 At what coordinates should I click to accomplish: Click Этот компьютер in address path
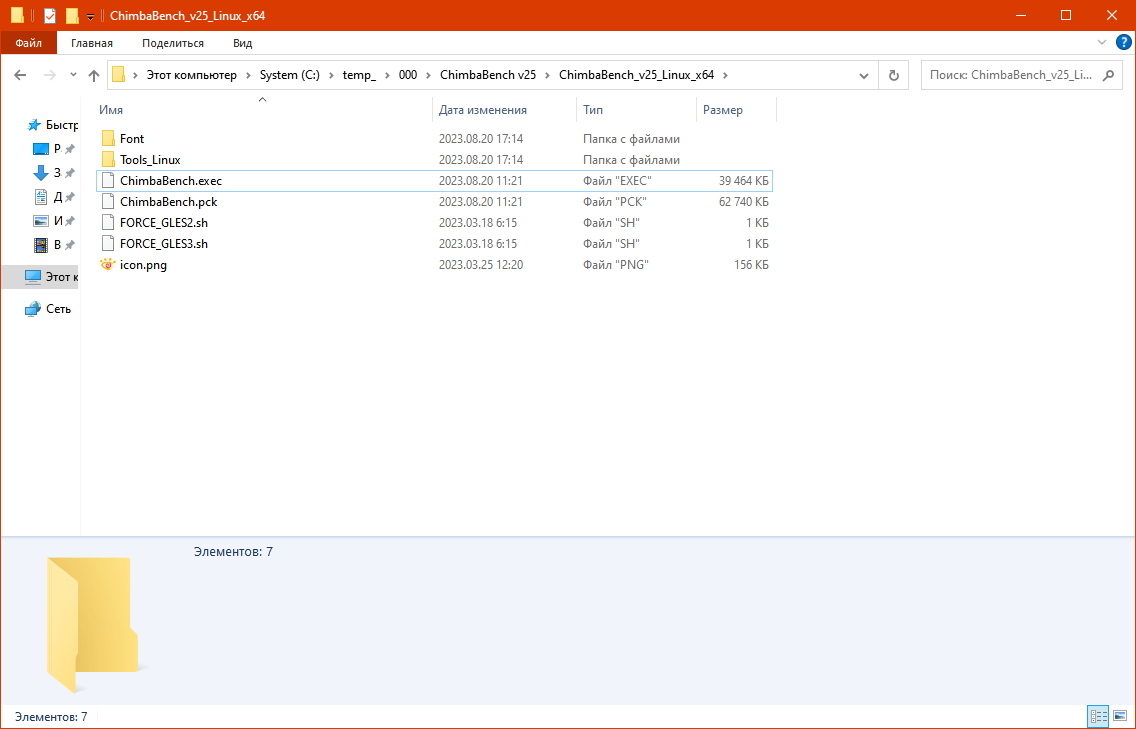click(191, 75)
